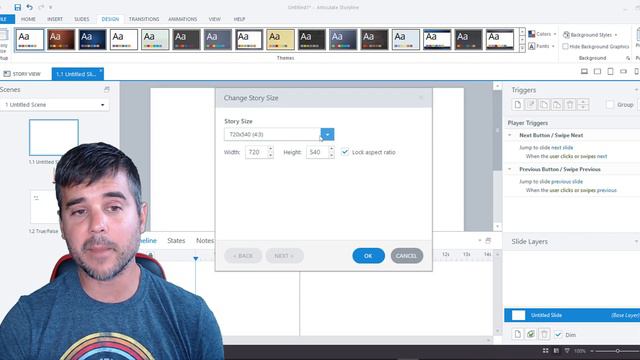Screen dimensions: 640x360
Task: Click the Width input field
Action: (256, 152)
